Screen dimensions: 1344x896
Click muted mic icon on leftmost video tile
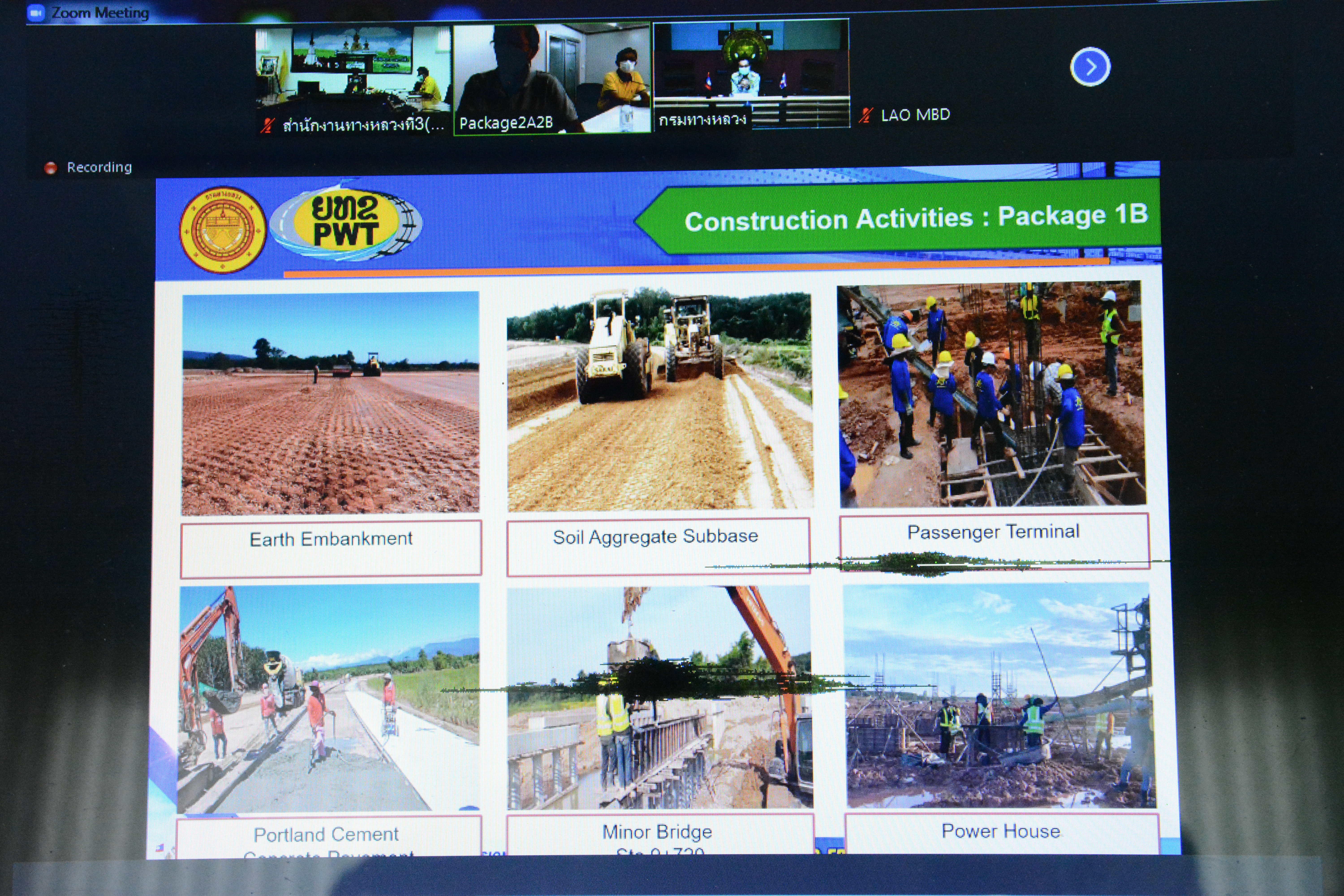pos(267,126)
